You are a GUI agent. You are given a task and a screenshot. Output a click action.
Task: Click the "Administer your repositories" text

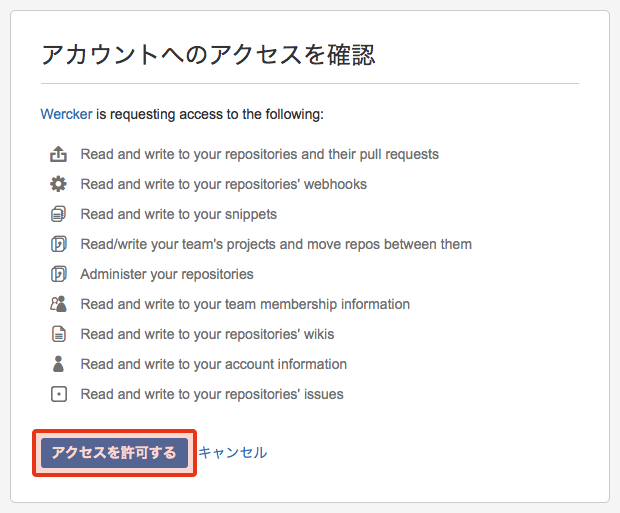pyautogui.click(x=167, y=274)
